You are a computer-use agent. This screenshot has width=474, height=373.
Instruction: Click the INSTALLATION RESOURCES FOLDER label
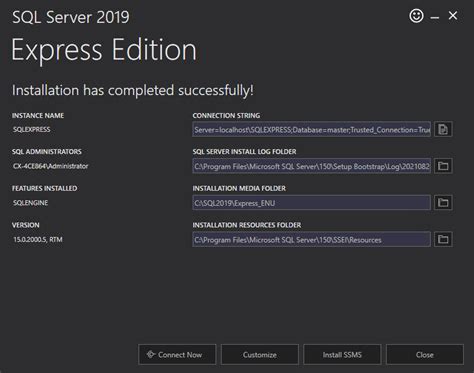247,225
